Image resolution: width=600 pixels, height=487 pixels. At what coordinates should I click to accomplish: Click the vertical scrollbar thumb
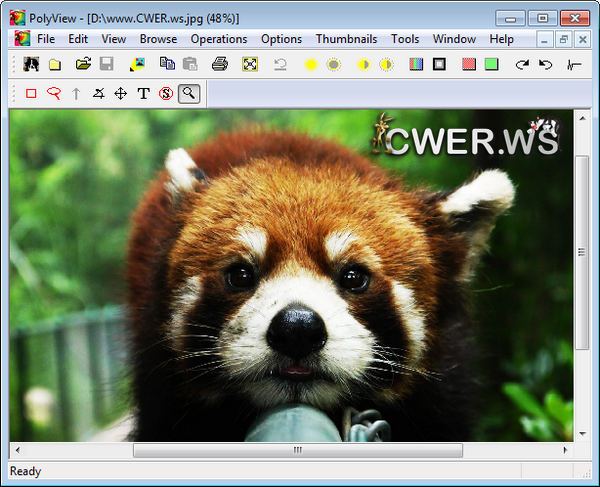[582, 252]
